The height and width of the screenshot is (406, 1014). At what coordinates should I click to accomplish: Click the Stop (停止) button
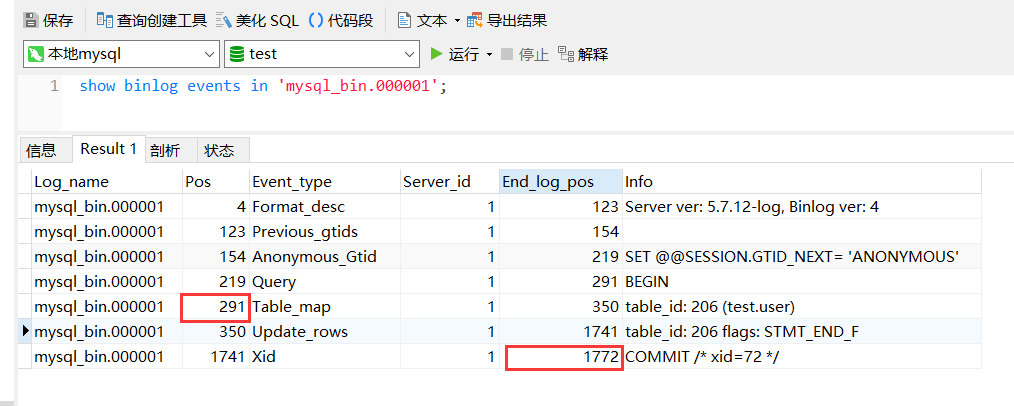525,54
